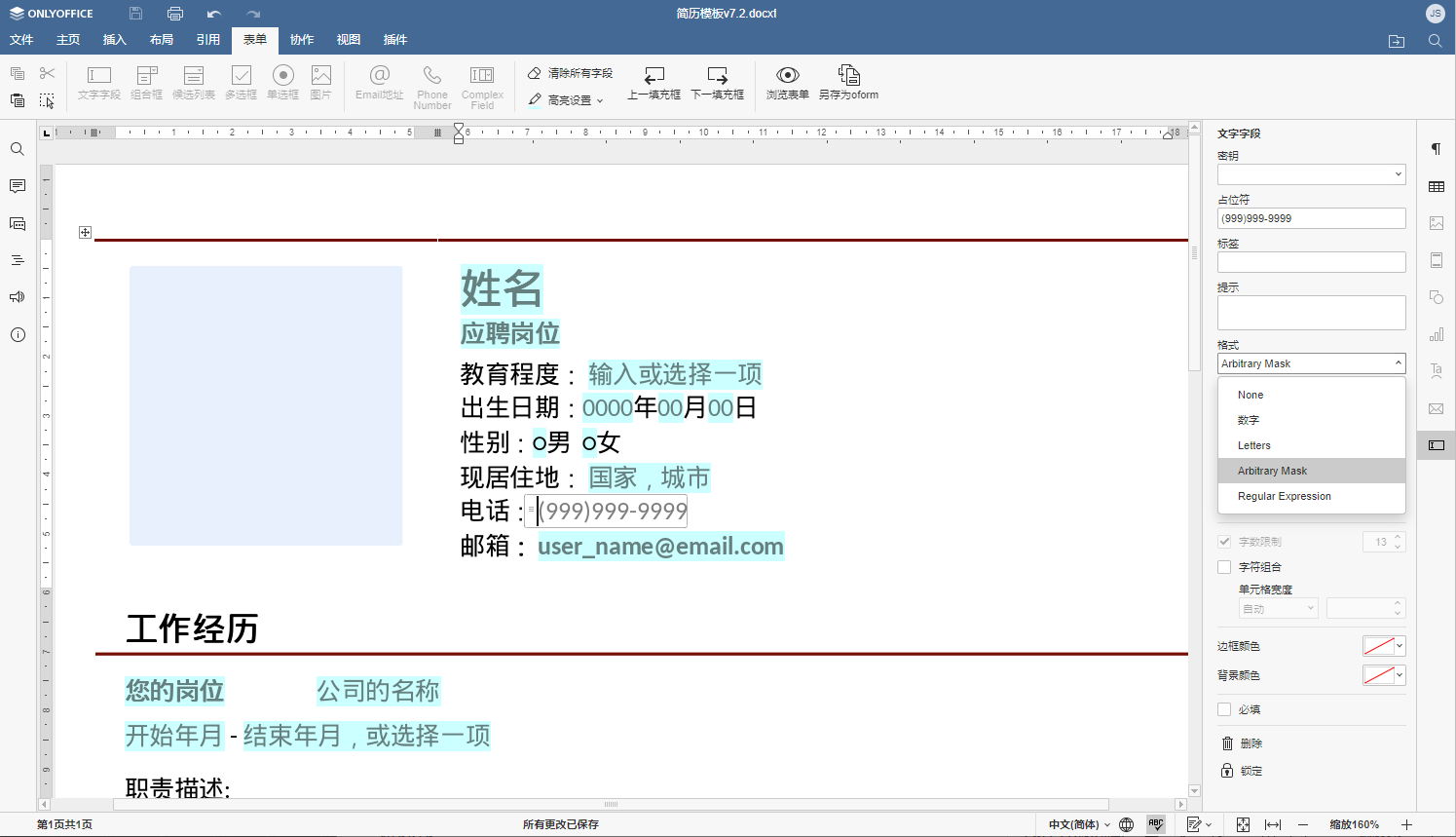This screenshot has width=1456, height=837.
Task: Click the Cut scissors icon
Action: (x=47, y=73)
